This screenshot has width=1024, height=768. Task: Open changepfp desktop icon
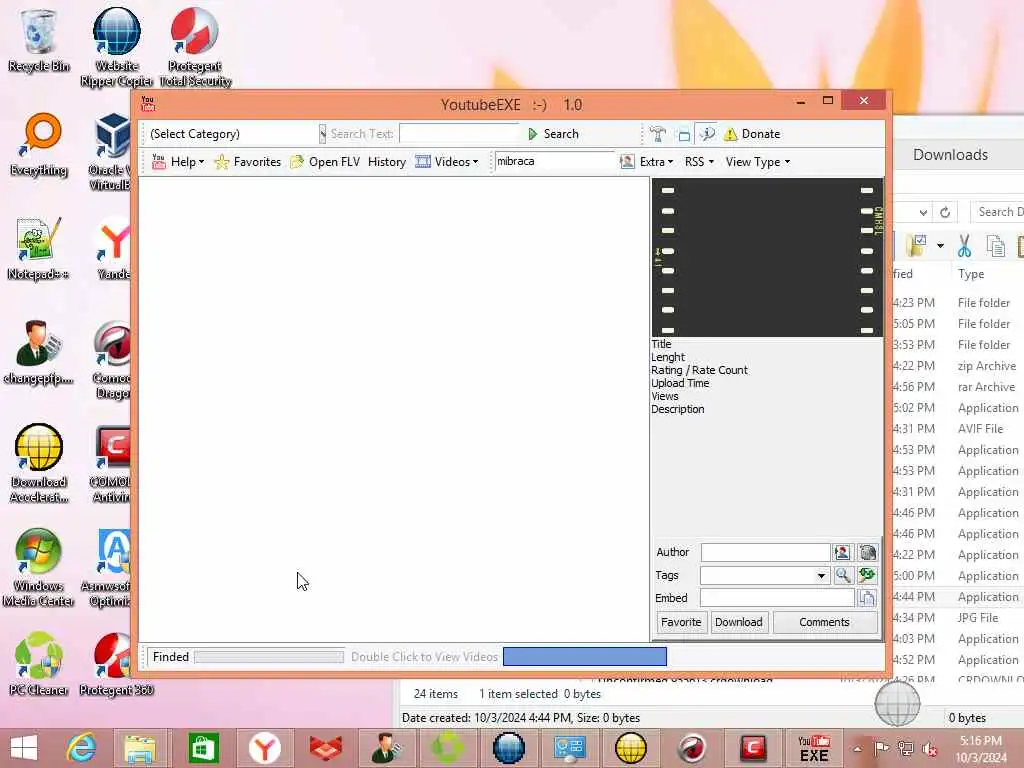[39, 353]
